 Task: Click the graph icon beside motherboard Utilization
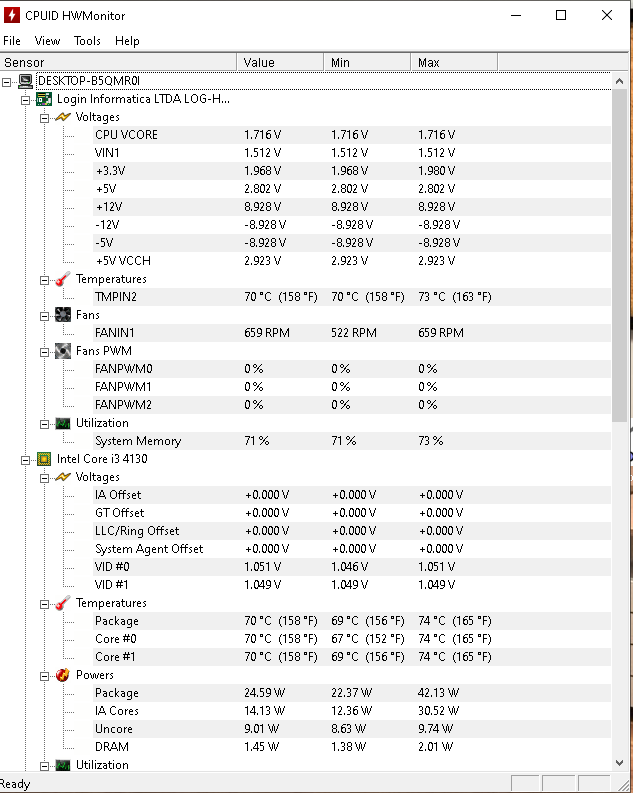tap(63, 423)
